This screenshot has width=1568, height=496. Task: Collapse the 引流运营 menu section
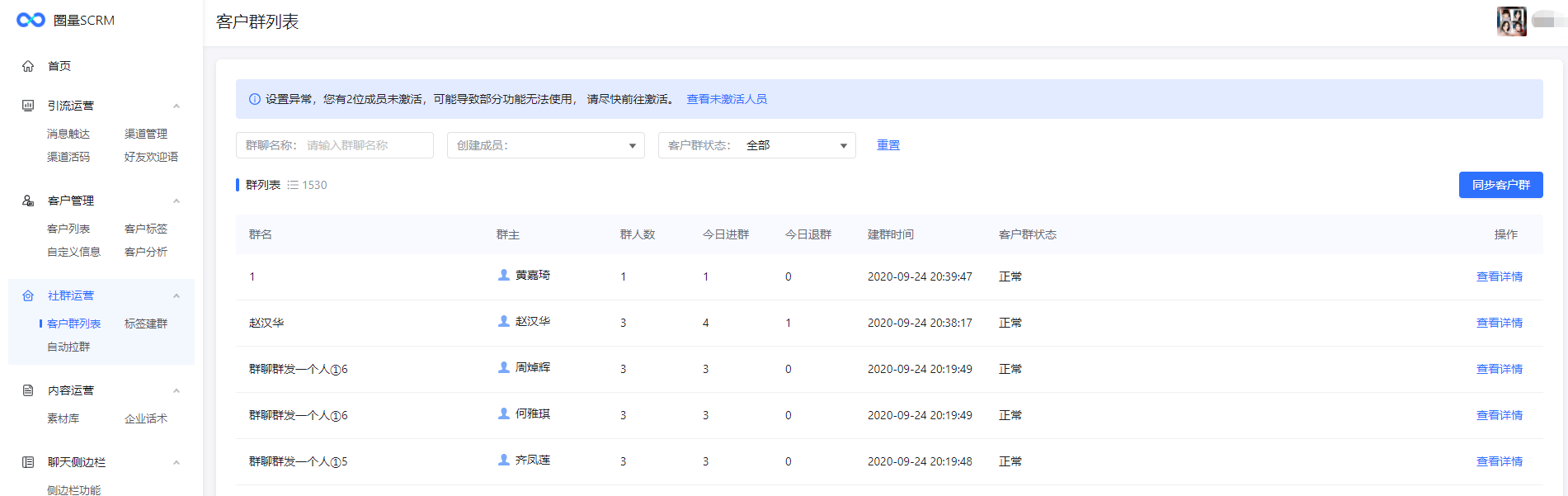(x=176, y=106)
